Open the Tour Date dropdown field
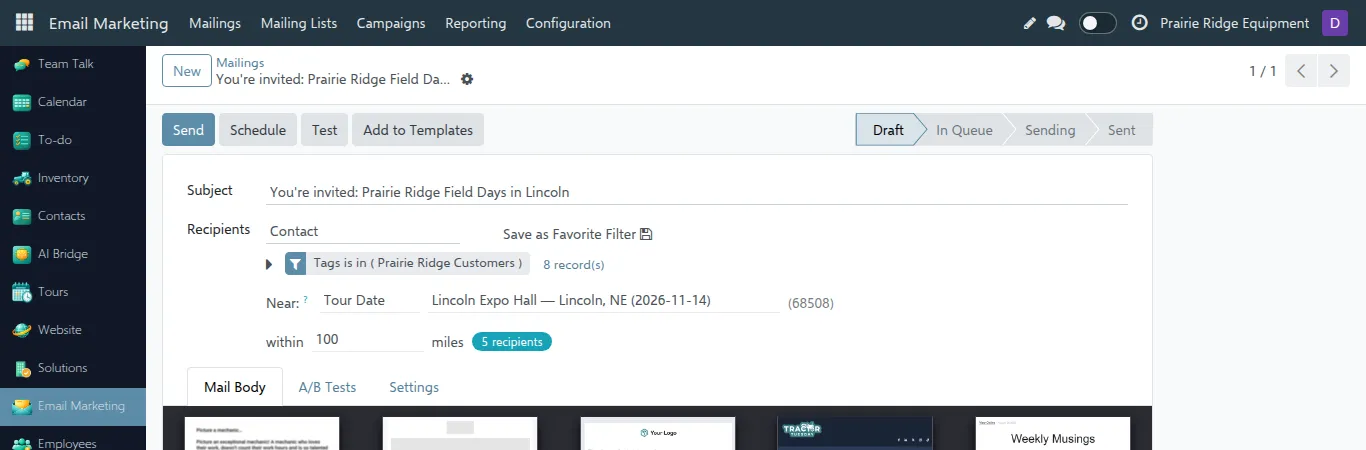This screenshot has height=450, width=1366. point(369,300)
